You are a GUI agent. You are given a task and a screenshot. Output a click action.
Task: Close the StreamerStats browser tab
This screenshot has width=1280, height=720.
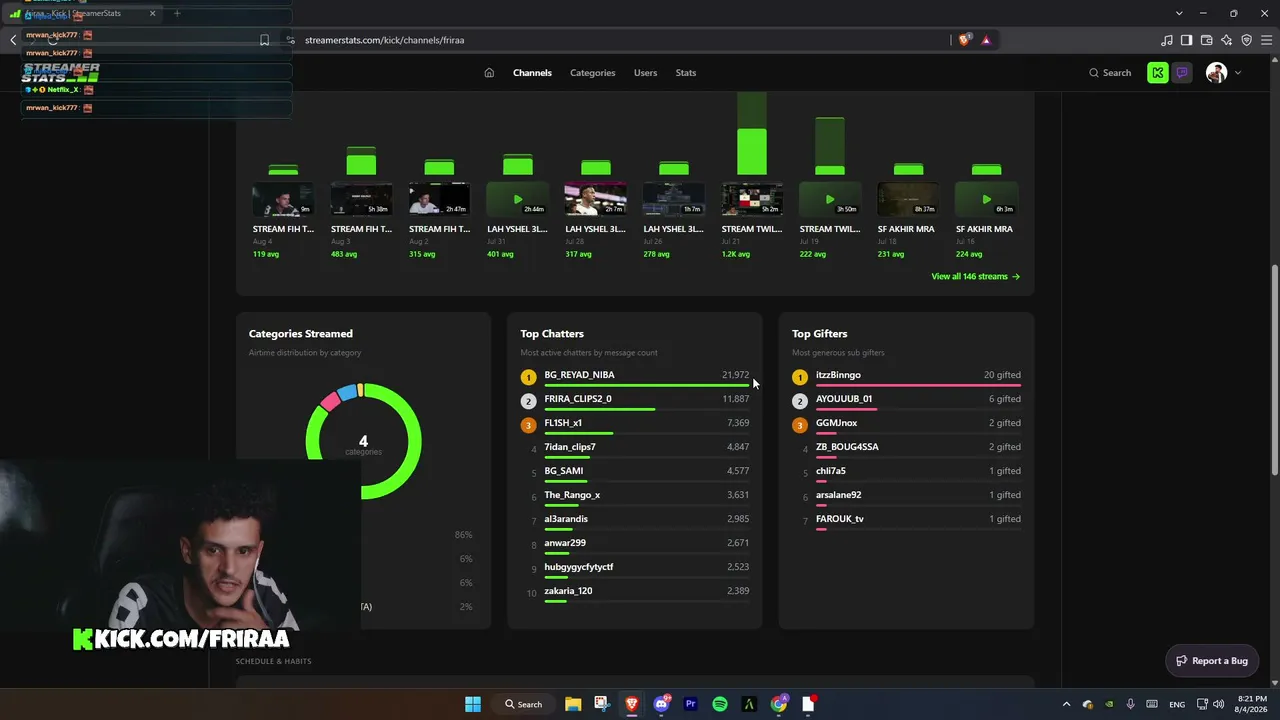153,13
